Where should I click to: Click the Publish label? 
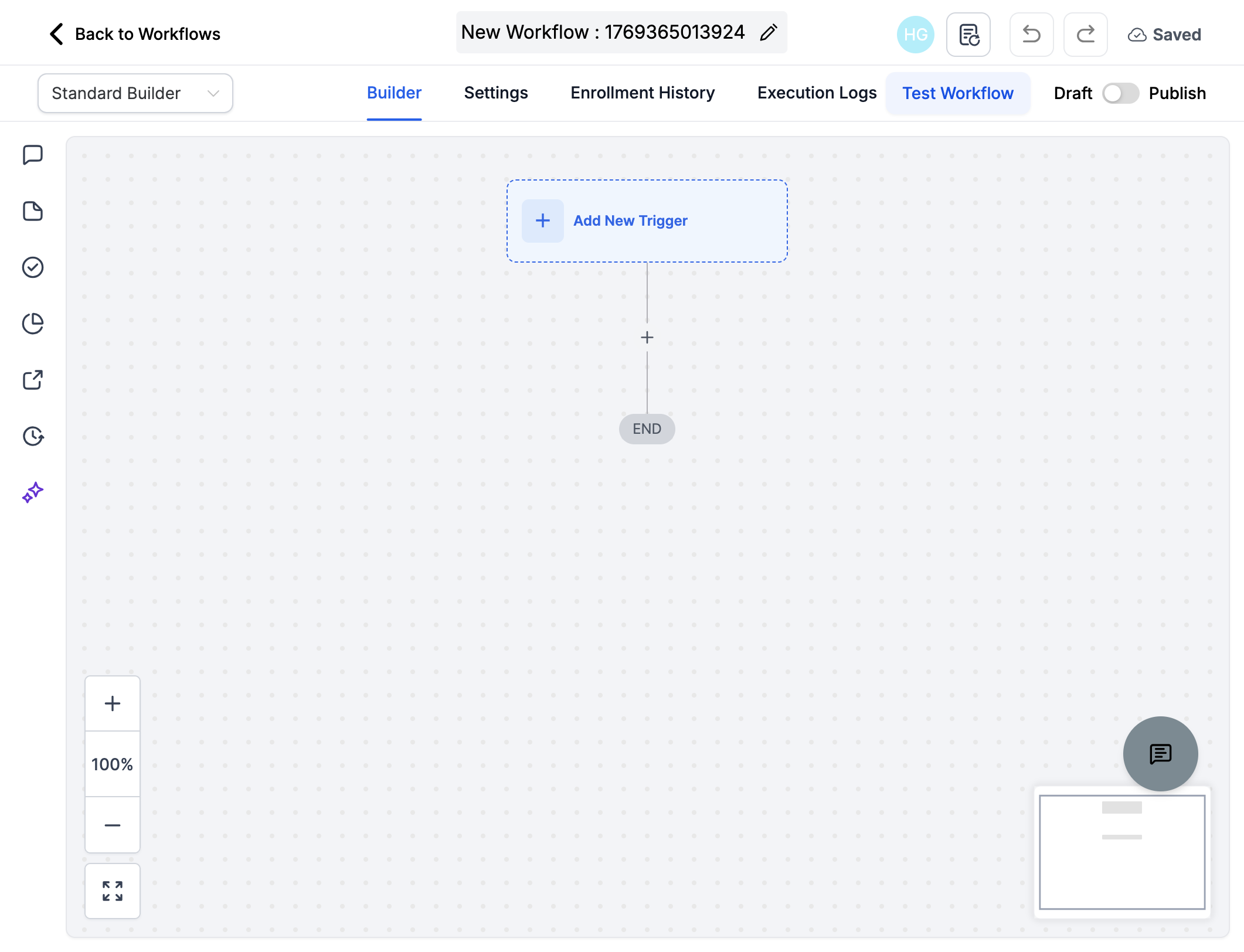(1177, 93)
